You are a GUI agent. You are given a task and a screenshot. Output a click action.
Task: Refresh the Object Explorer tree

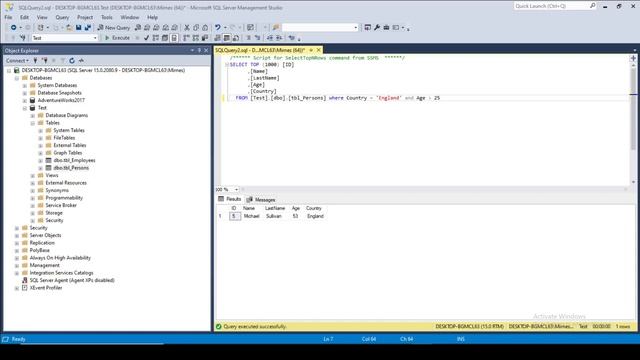(72, 60)
